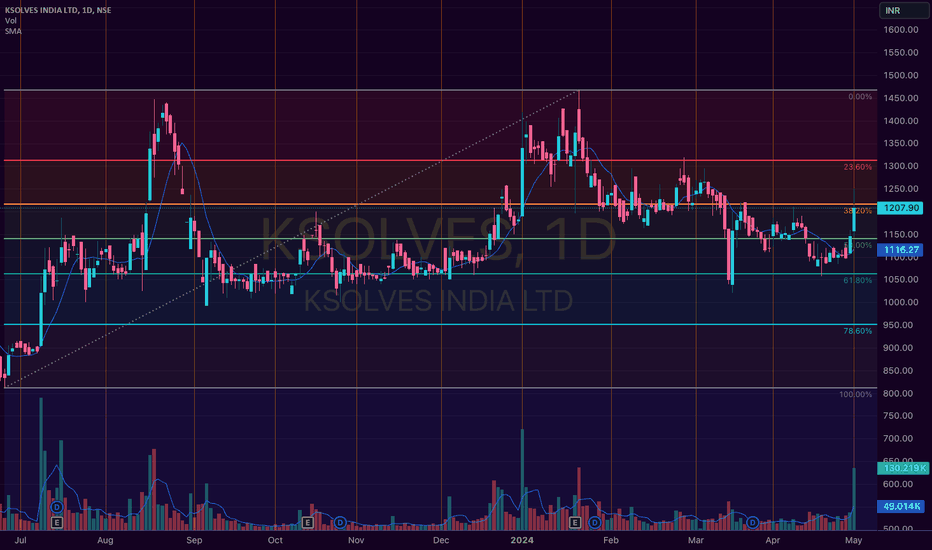The width and height of the screenshot is (932, 550).
Task: Click the 1400.00 price axis label
Action: tap(901, 121)
